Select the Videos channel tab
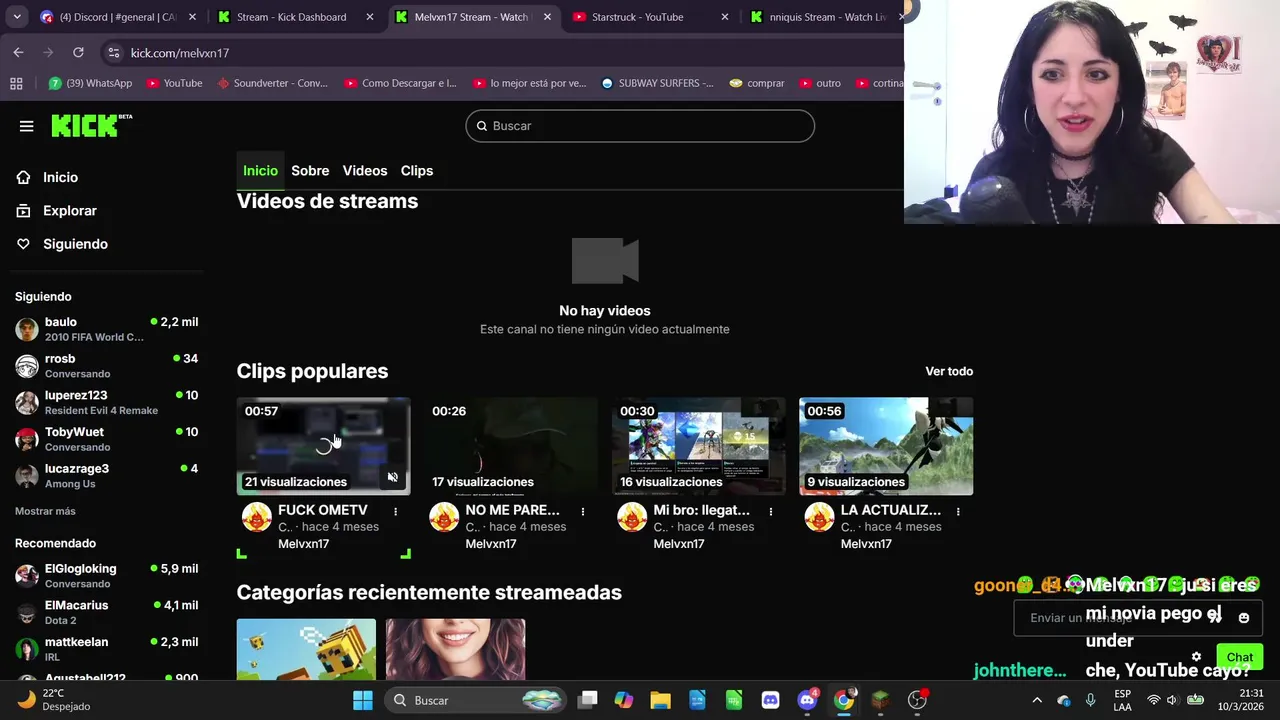The image size is (1280, 720). coord(365,171)
